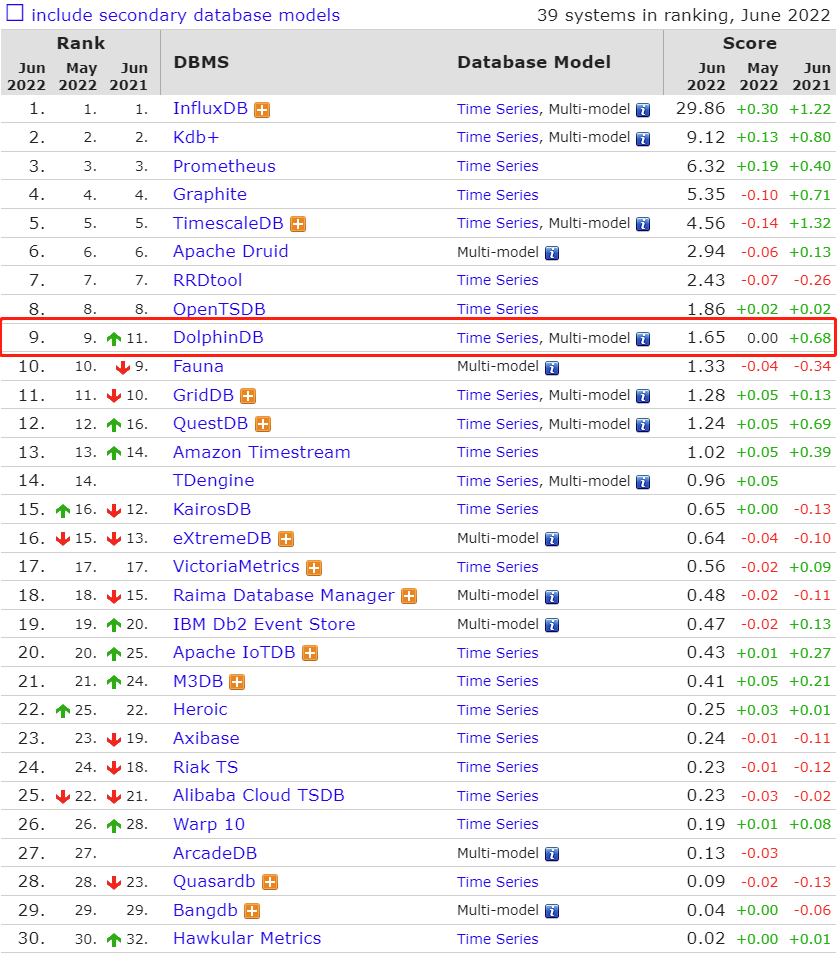
Task: Open the Axibase link
Action: [206, 738]
